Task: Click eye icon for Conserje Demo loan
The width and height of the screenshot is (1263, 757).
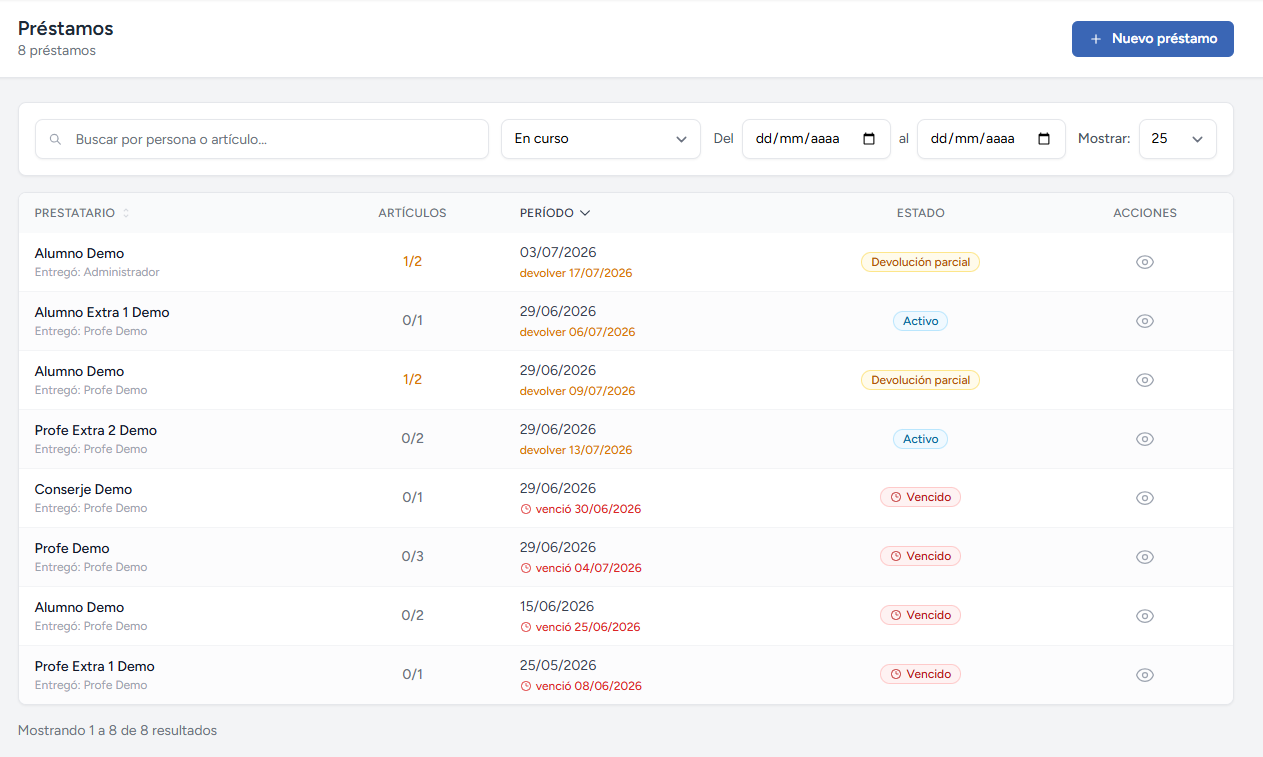Action: point(1145,498)
